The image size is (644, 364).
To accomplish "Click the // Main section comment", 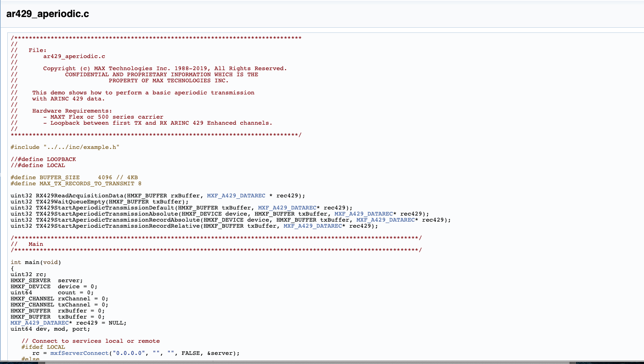I will tap(27, 244).
